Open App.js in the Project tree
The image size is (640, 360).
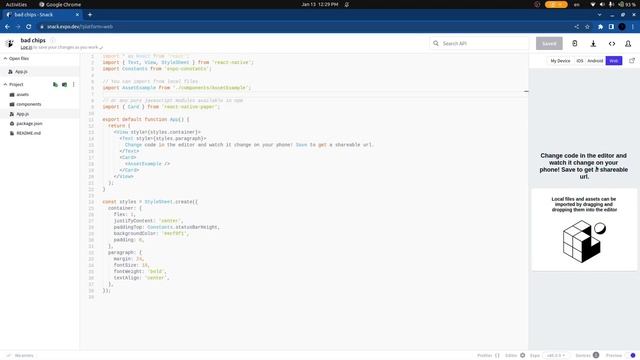pyautogui.click(x=40, y=114)
